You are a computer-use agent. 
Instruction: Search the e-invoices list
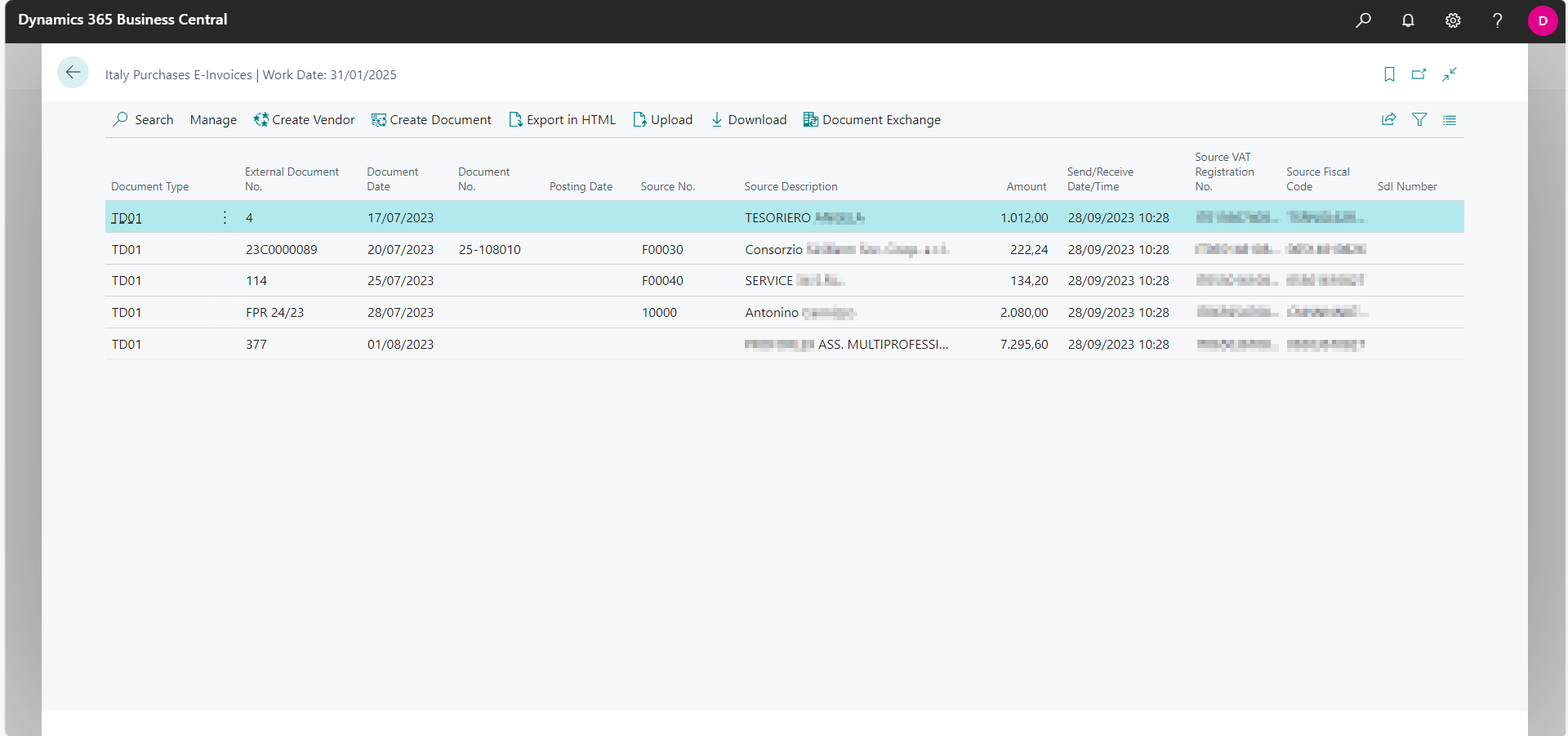pyautogui.click(x=143, y=119)
